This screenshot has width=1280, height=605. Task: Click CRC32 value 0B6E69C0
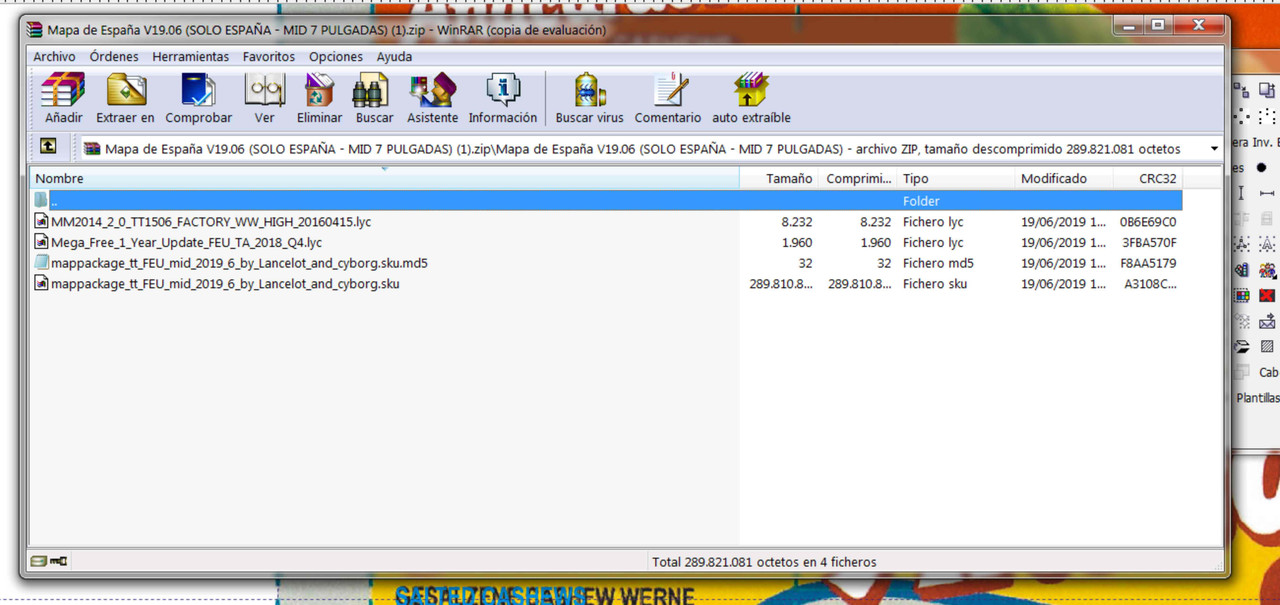coord(1148,221)
